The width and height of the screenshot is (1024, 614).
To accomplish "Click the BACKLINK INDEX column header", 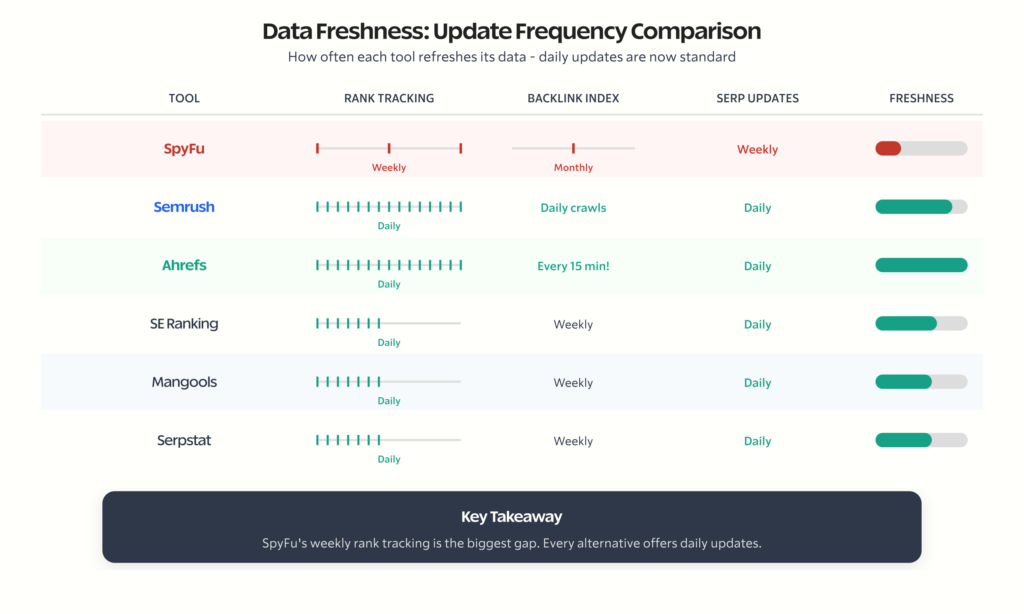I will click(573, 98).
